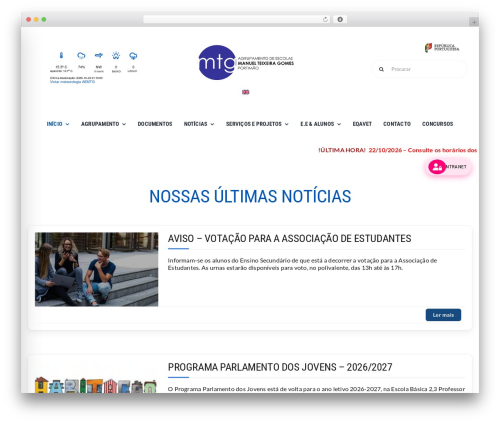Open the Serviços e Projetos menu
This screenshot has width=500, height=423.
point(254,124)
